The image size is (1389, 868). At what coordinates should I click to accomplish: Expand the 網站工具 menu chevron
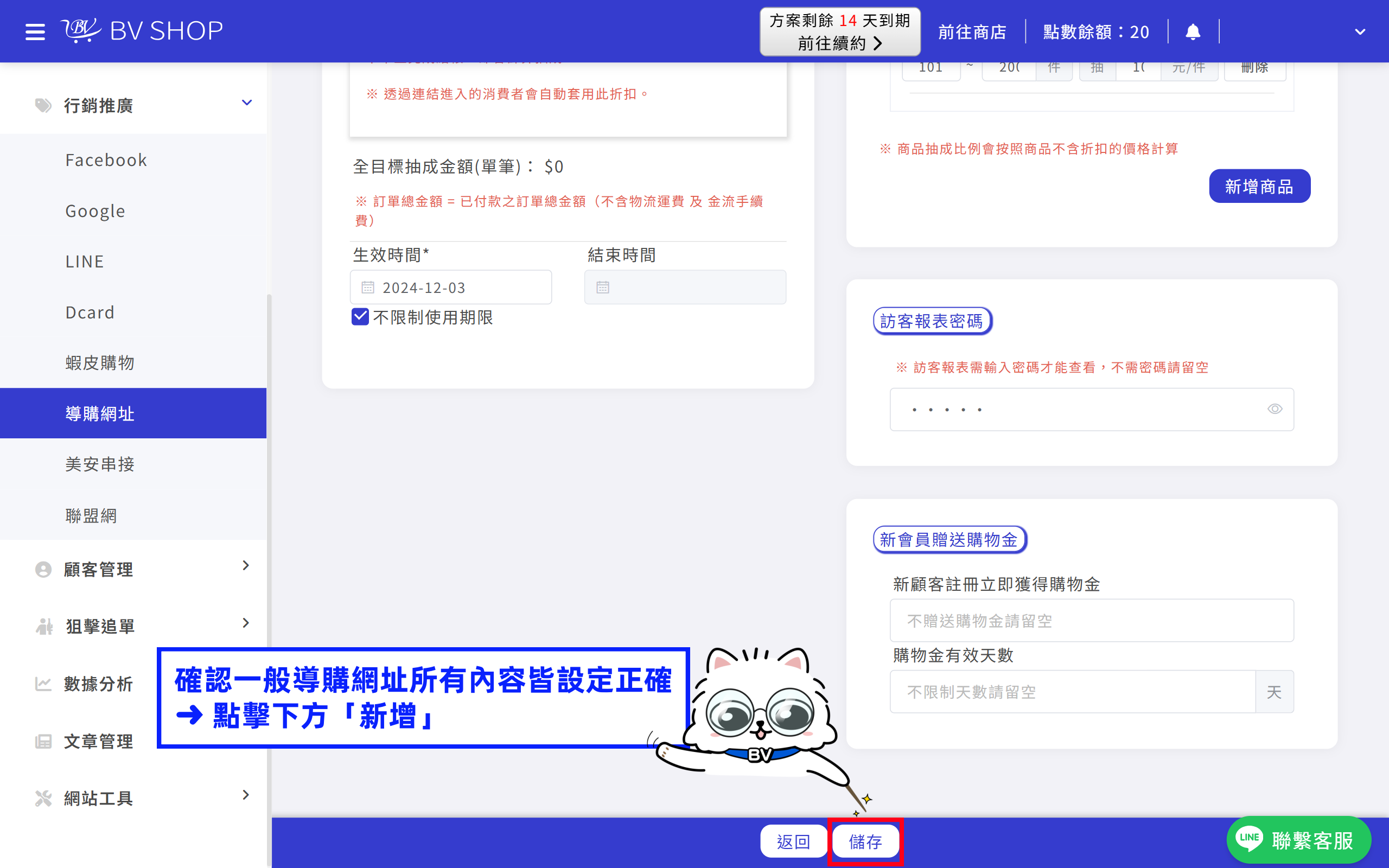click(246, 795)
